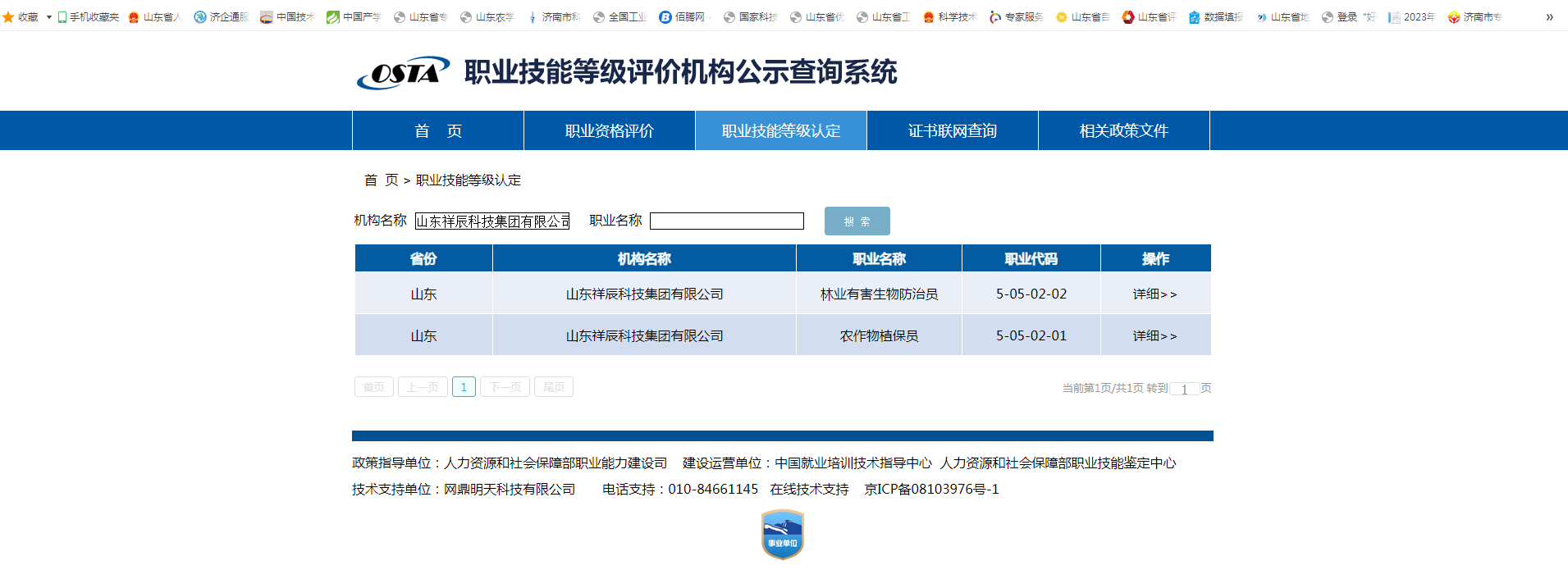Switch to the 职业资格评价 tab

pyautogui.click(x=610, y=130)
